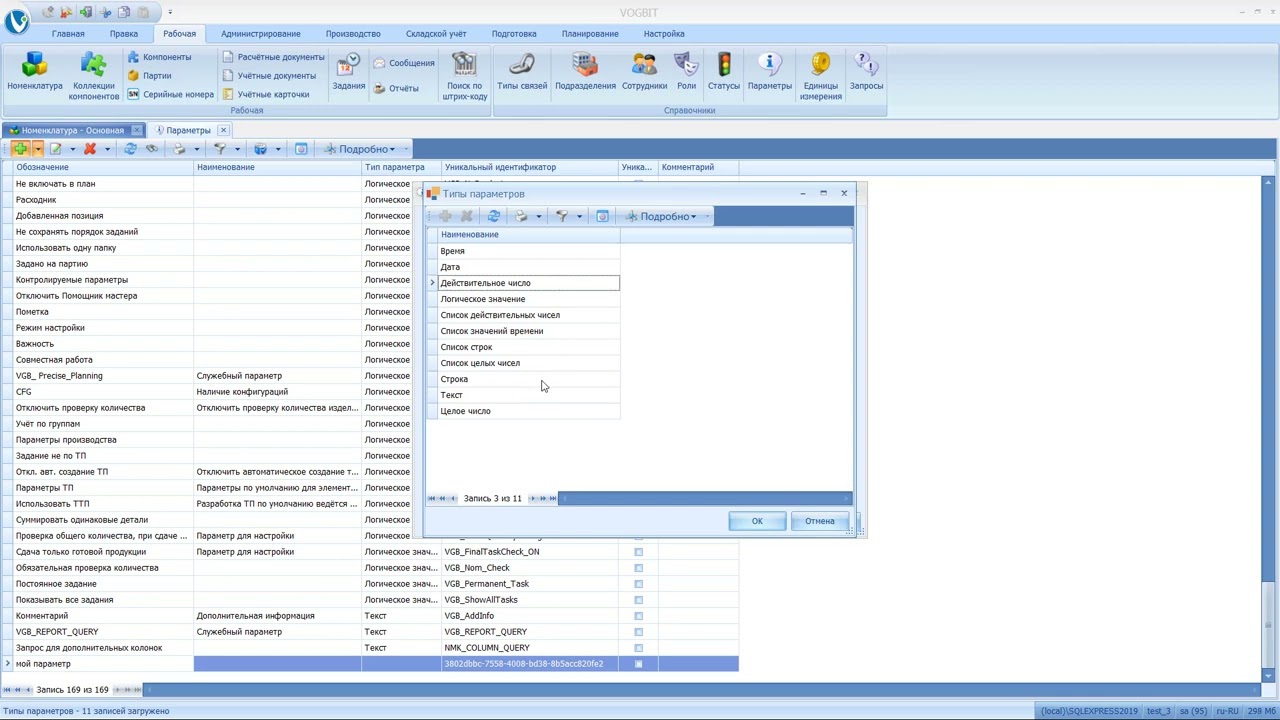Open the Номенклатура ribbon icon
The height and width of the screenshot is (720, 1280).
(x=35, y=74)
